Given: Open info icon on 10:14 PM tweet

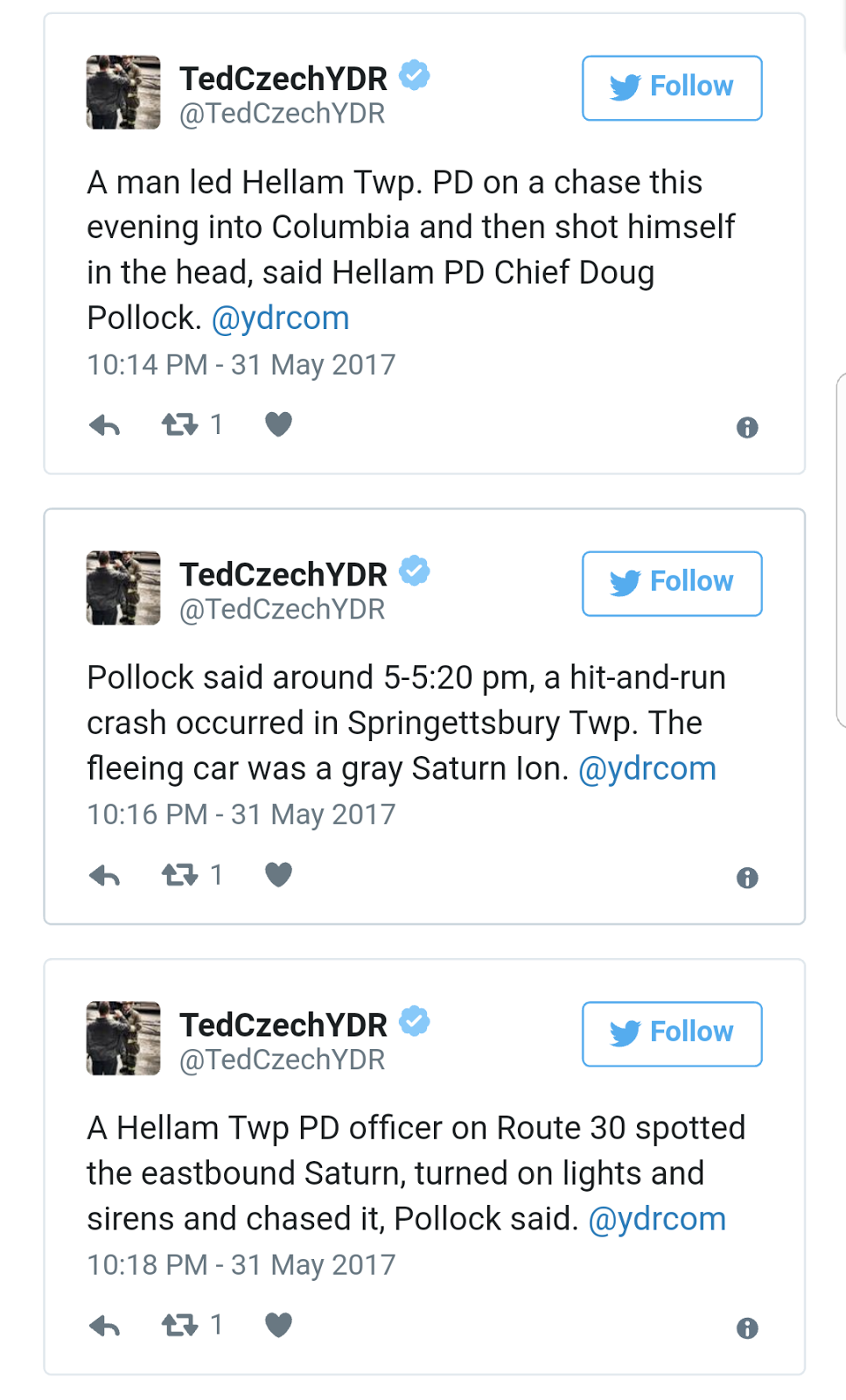Looking at the screenshot, I should [x=747, y=428].
